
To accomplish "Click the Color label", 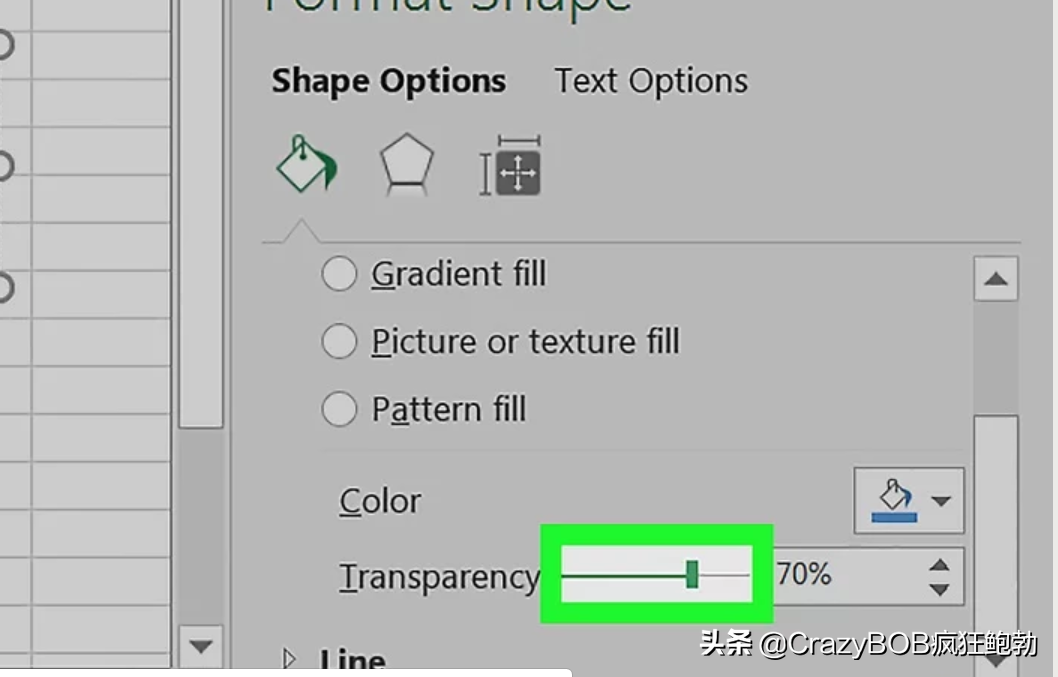I will [x=380, y=502].
